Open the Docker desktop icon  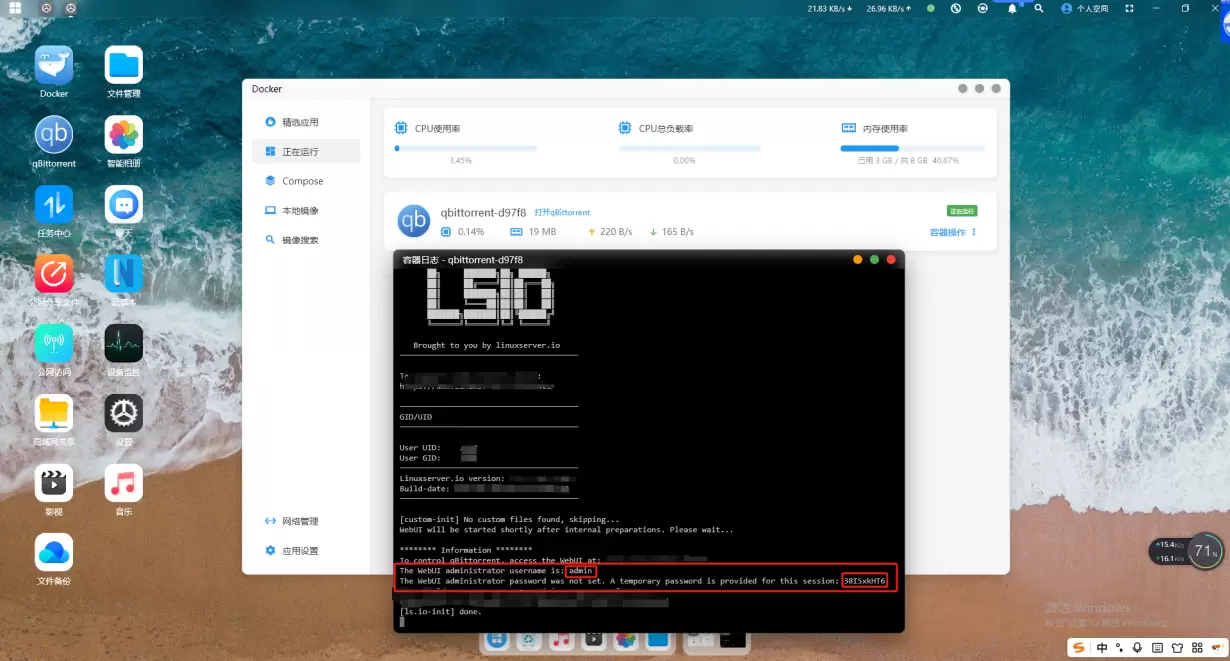[x=54, y=66]
